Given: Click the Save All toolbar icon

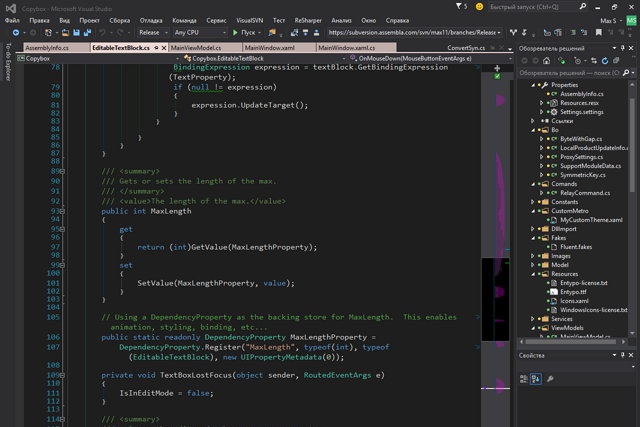Looking at the screenshot, I should 87,32.
